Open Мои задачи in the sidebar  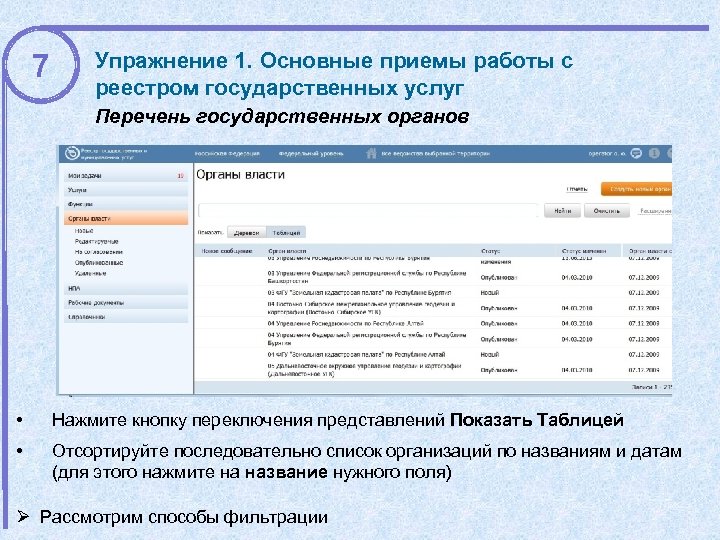coord(126,176)
